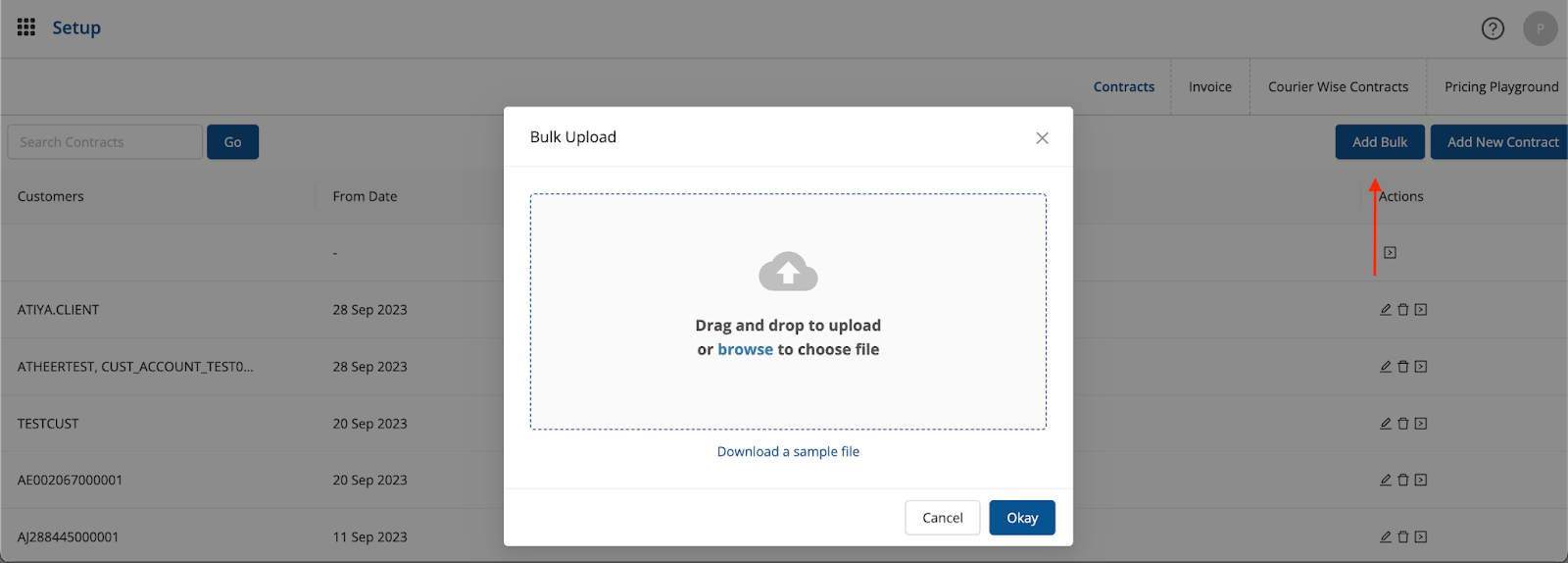Edit the AJ288445000001 contract with pencil icon
Viewport: 1568px width, 563px height.
(1386, 537)
